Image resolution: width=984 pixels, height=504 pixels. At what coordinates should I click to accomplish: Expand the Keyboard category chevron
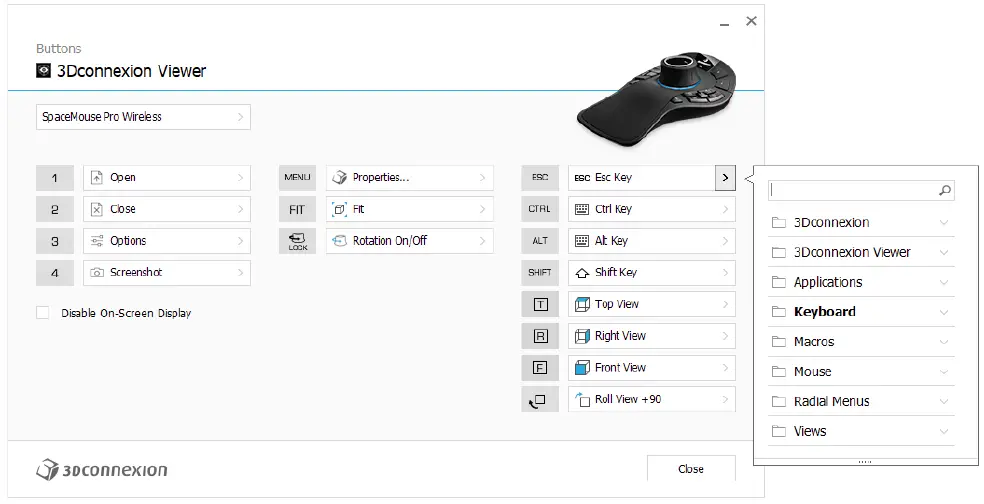[x=944, y=312]
